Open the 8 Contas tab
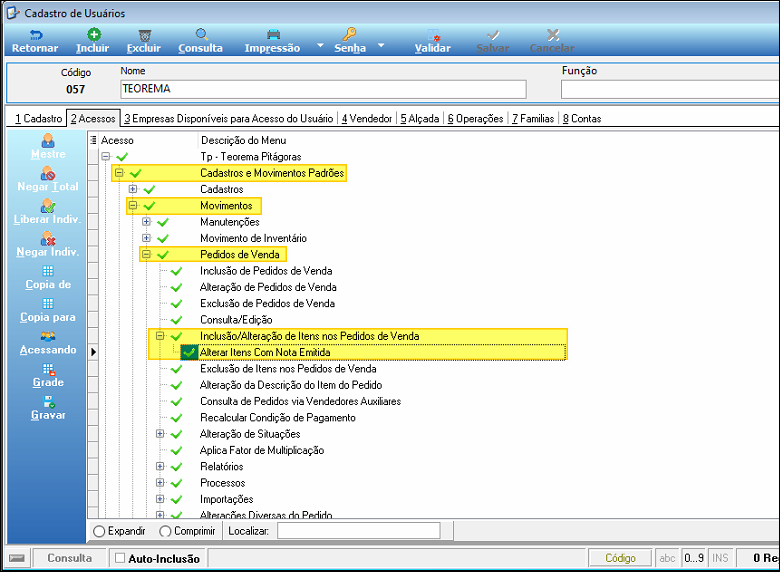This screenshot has width=780, height=572. click(x=582, y=118)
